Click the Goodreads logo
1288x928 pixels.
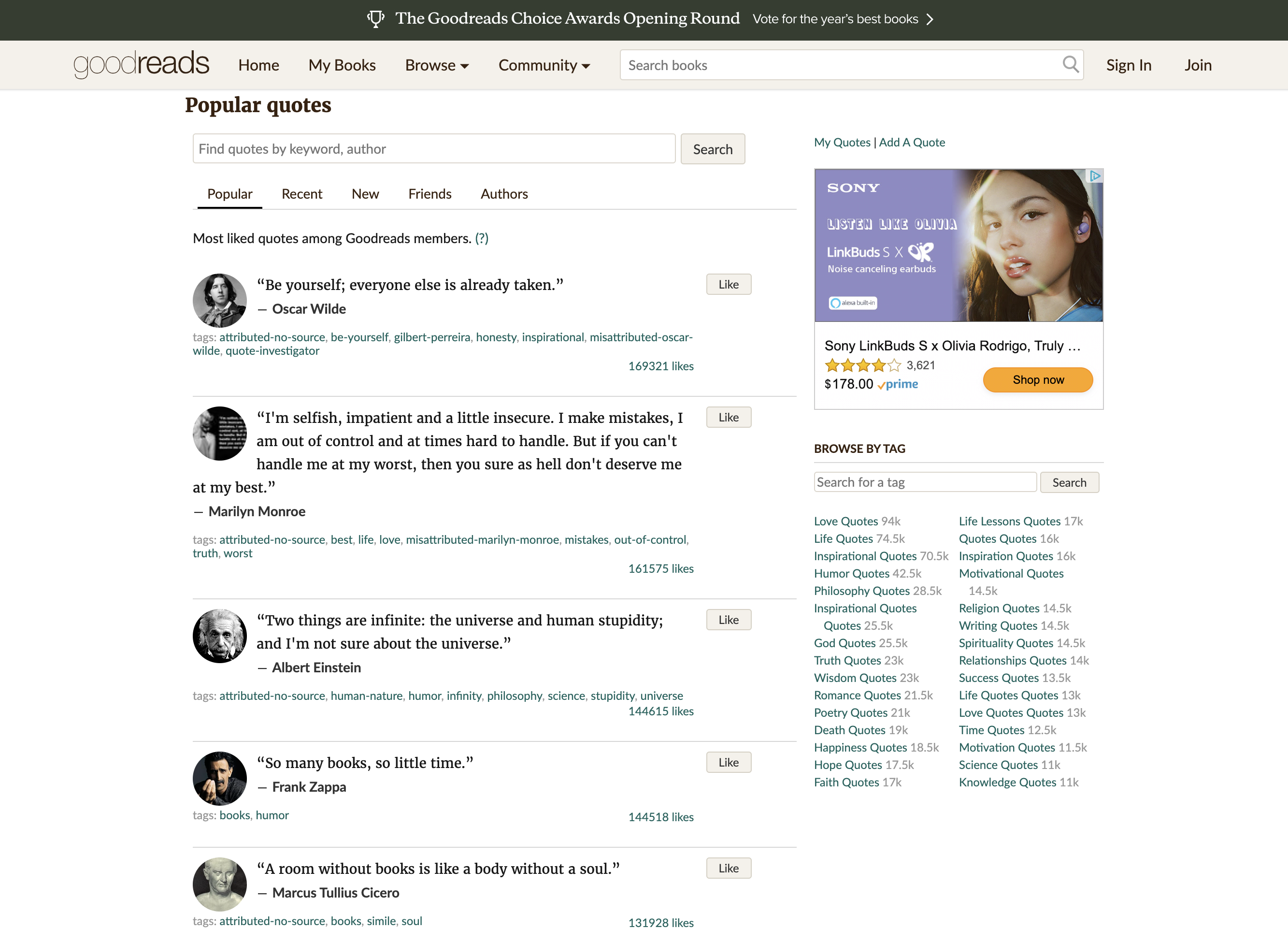point(141,64)
